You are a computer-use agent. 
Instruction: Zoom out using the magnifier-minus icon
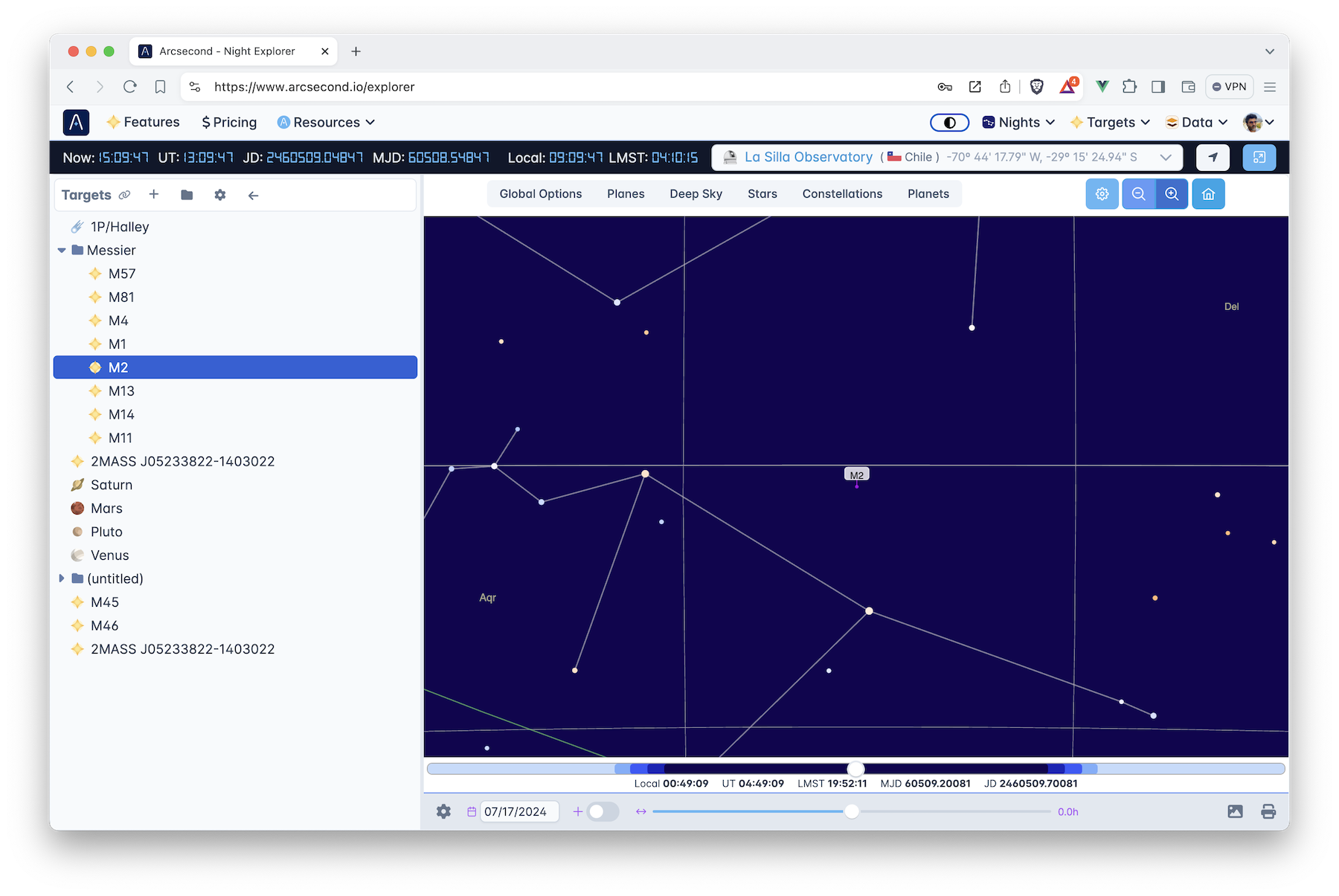[x=1138, y=193]
